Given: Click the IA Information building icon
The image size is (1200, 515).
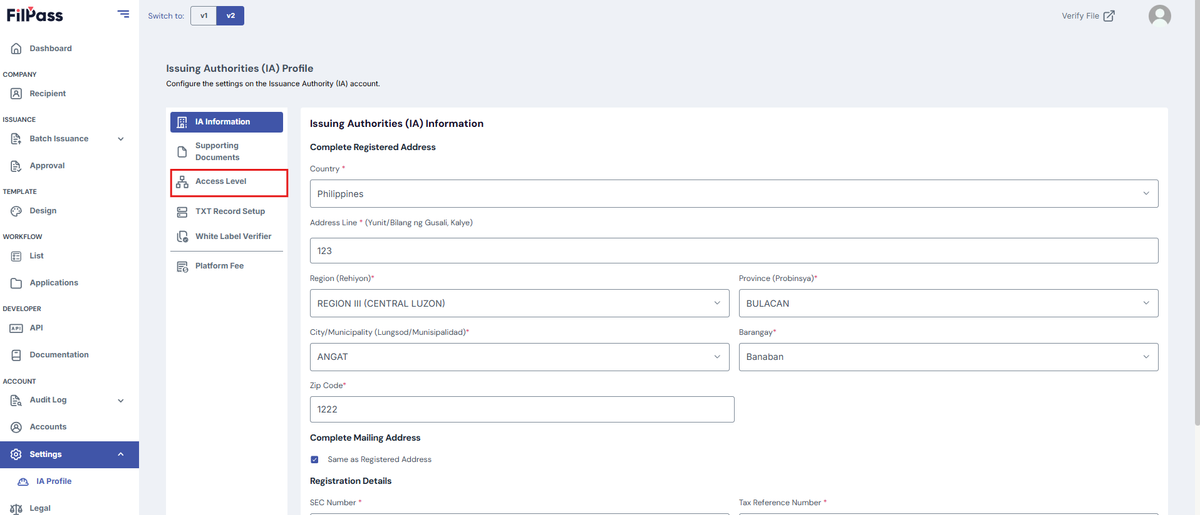Looking at the screenshot, I should pos(182,122).
